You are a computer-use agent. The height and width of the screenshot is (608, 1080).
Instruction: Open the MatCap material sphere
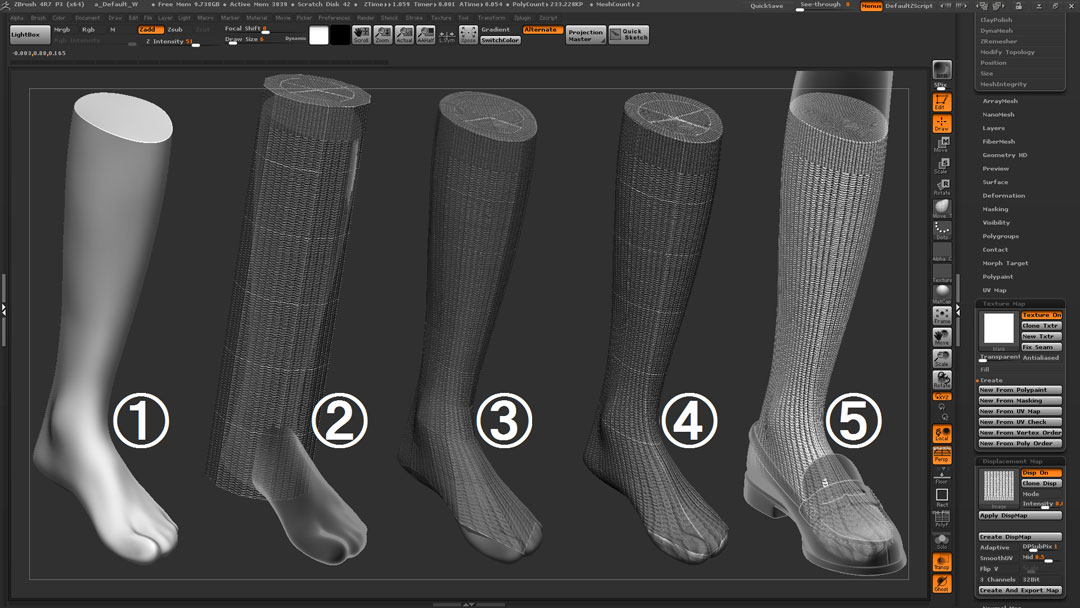click(x=942, y=294)
